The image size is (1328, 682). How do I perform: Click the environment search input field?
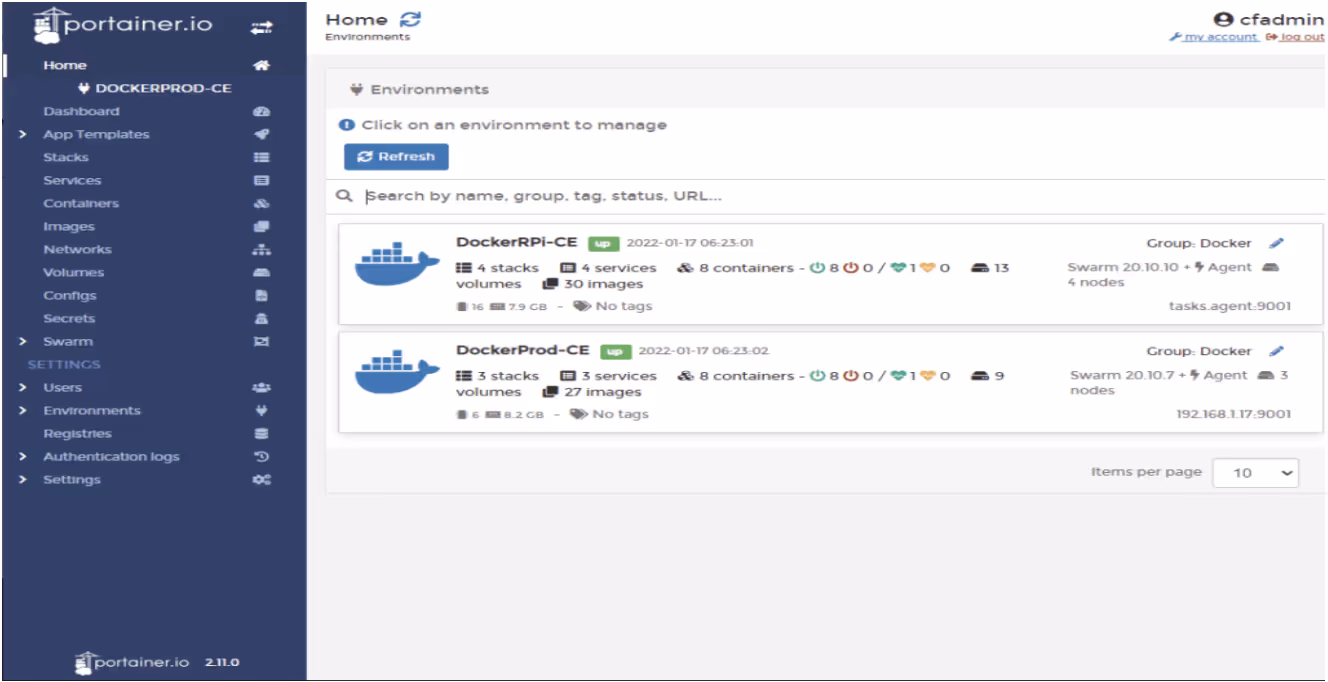pos(840,196)
